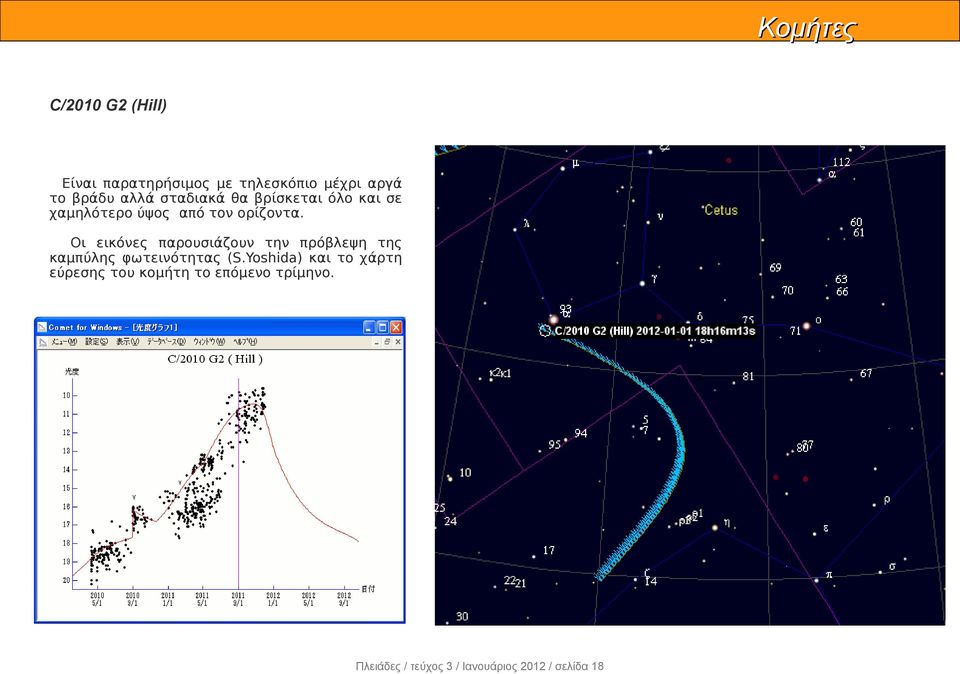
Task: Click the Comet for Windows title bar app icon
Action: [x=42, y=328]
